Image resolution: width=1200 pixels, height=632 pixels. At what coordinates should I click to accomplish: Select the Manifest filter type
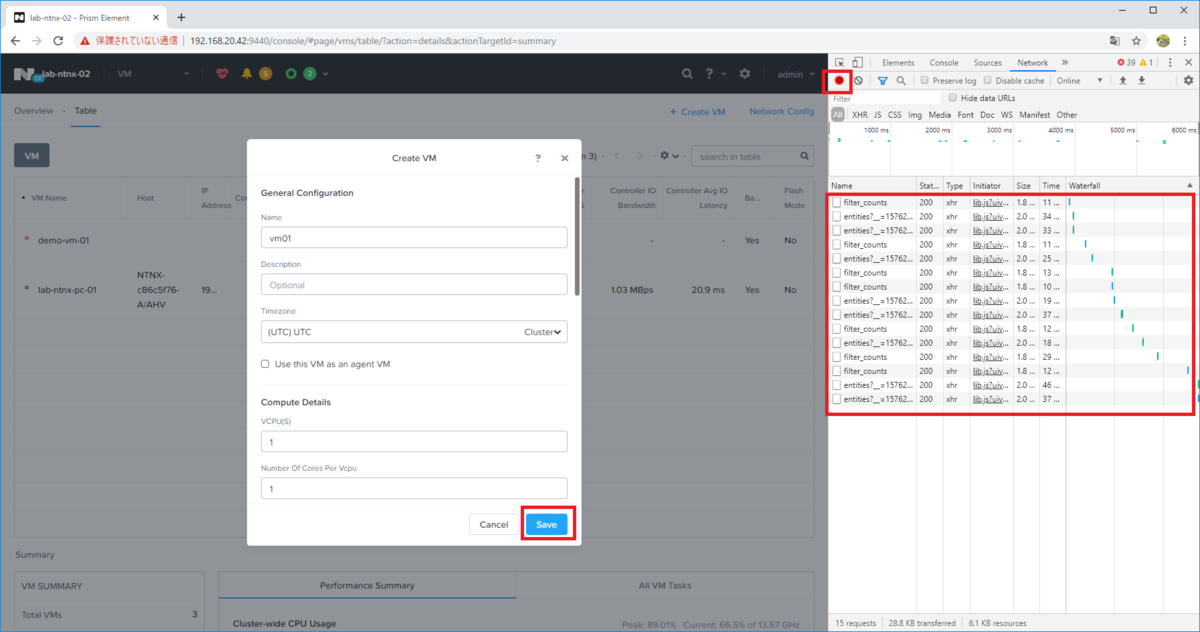click(x=1035, y=115)
